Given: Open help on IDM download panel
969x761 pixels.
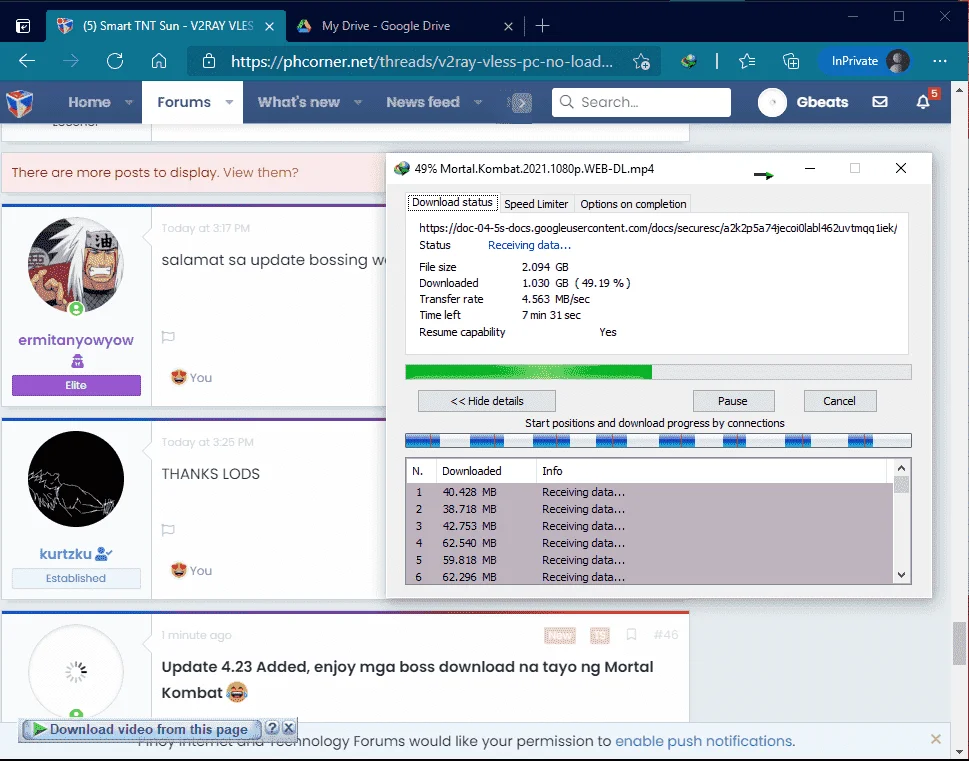Looking at the screenshot, I should pos(273,728).
